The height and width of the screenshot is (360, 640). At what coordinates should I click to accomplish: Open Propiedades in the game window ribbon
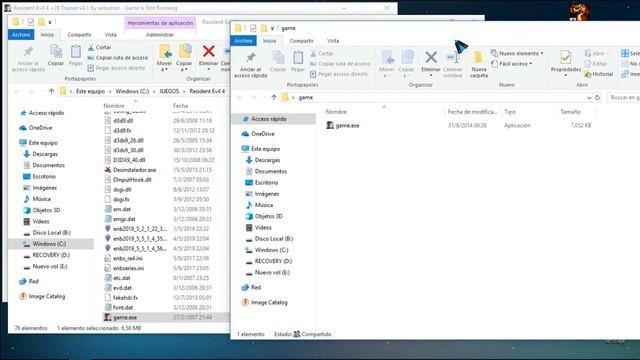pos(565,63)
